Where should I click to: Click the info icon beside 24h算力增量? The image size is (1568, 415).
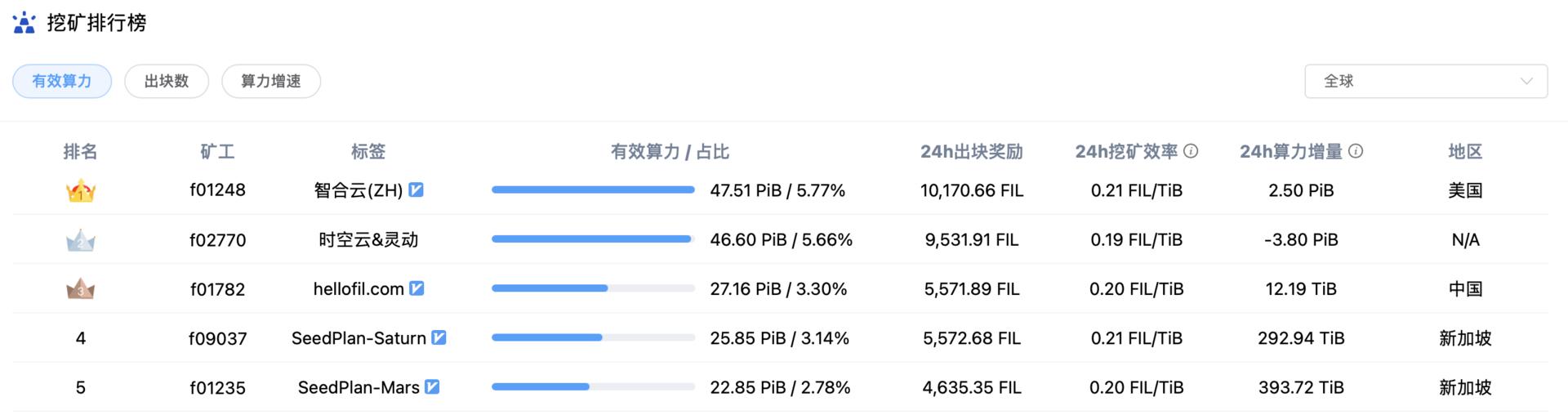[x=1356, y=151]
